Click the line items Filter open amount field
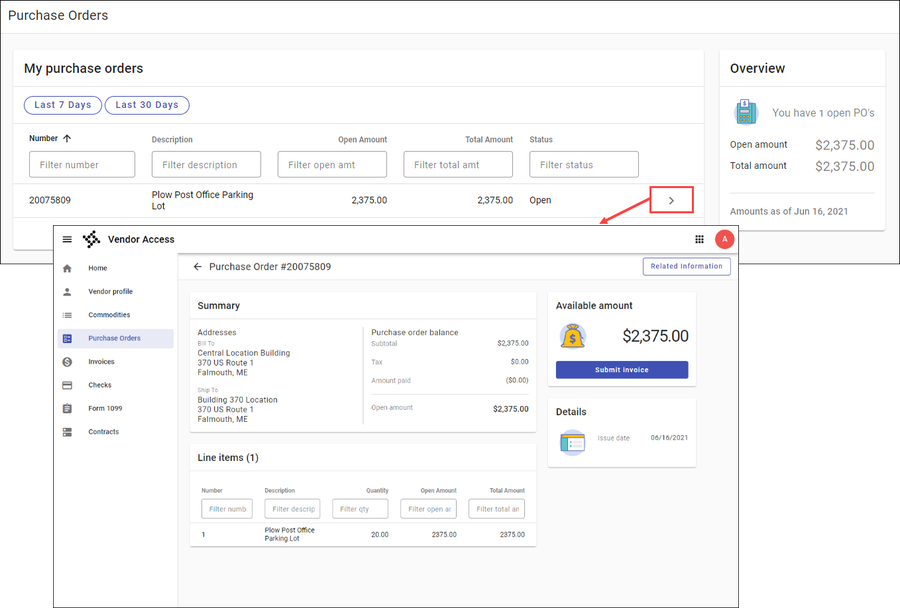Viewport: 900px width, 608px height. 429,509
